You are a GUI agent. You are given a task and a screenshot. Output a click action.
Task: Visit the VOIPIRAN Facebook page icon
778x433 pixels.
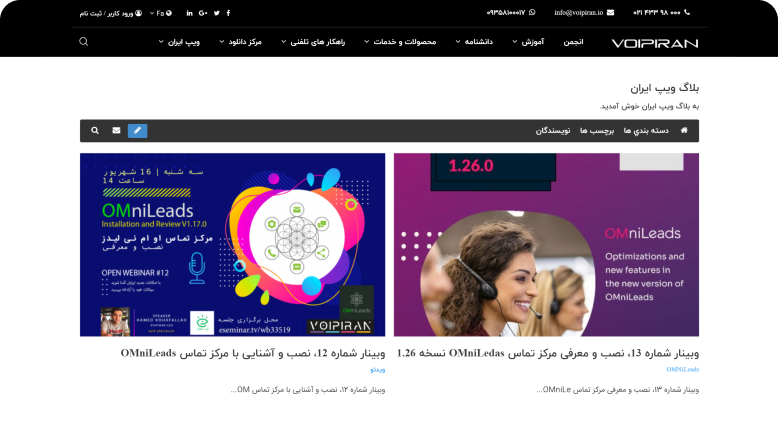pos(228,13)
